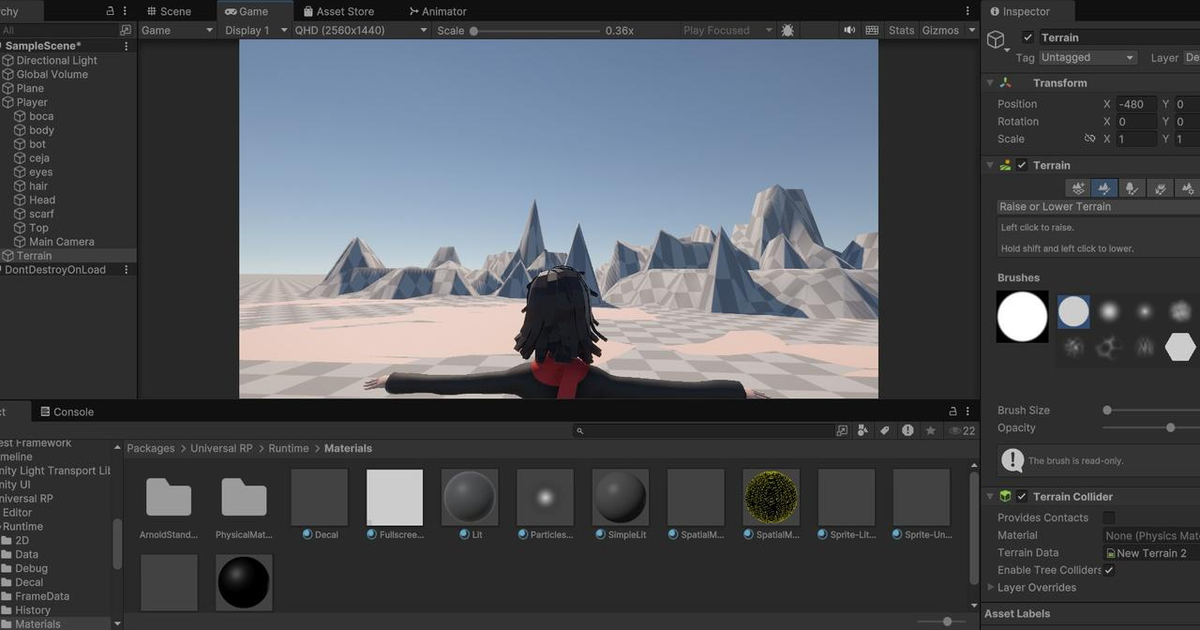Screen dimensions: 1200x630
Task: Click the Project search by label icon
Action: [x=884, y=430]
